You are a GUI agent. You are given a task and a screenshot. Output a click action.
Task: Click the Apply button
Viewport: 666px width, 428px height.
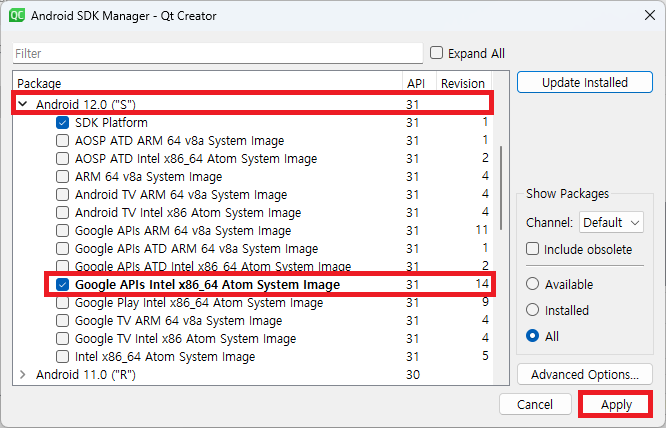[616, 404]
